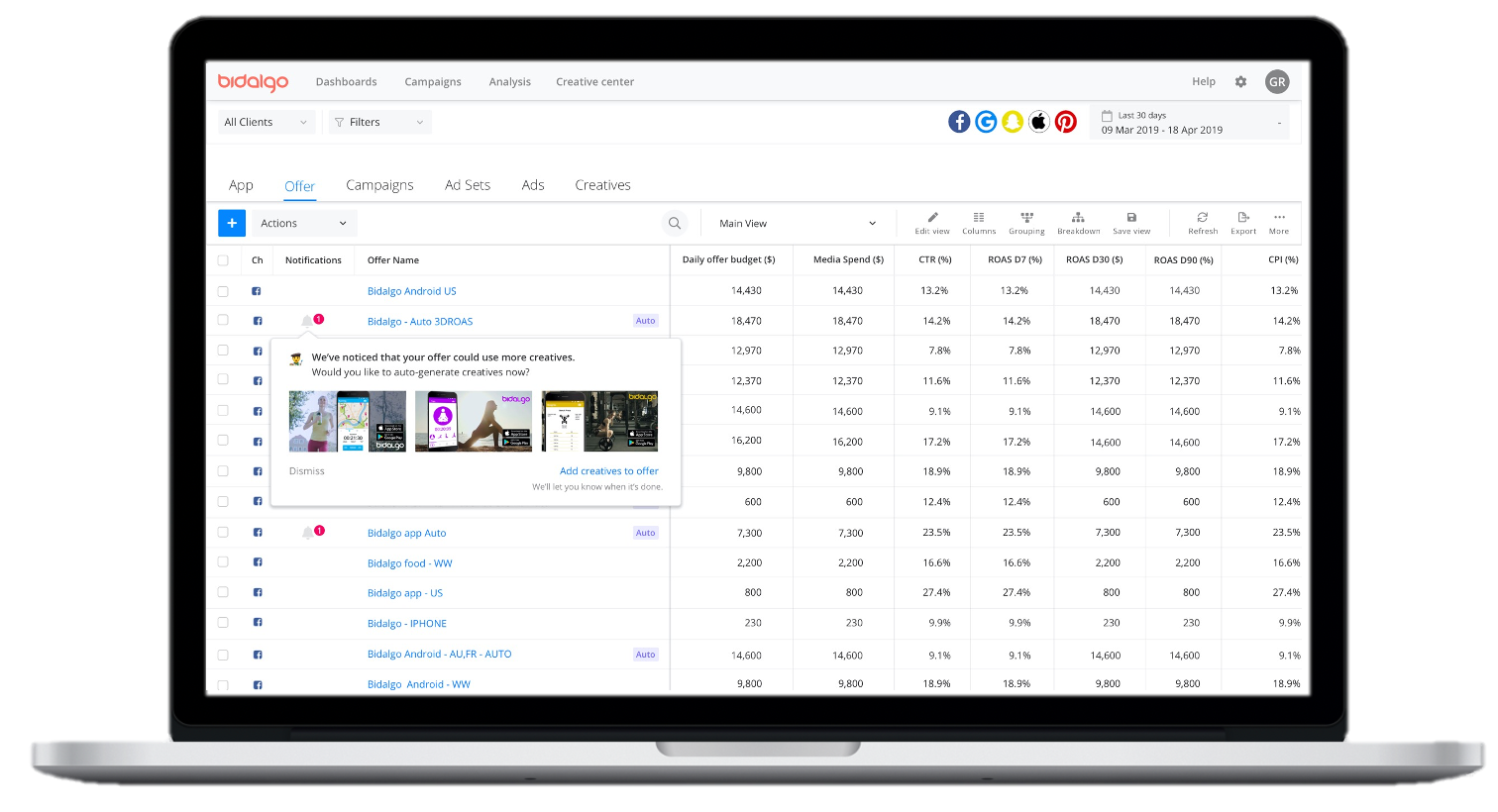Select the Google channel icon

(x=986, y=122)
